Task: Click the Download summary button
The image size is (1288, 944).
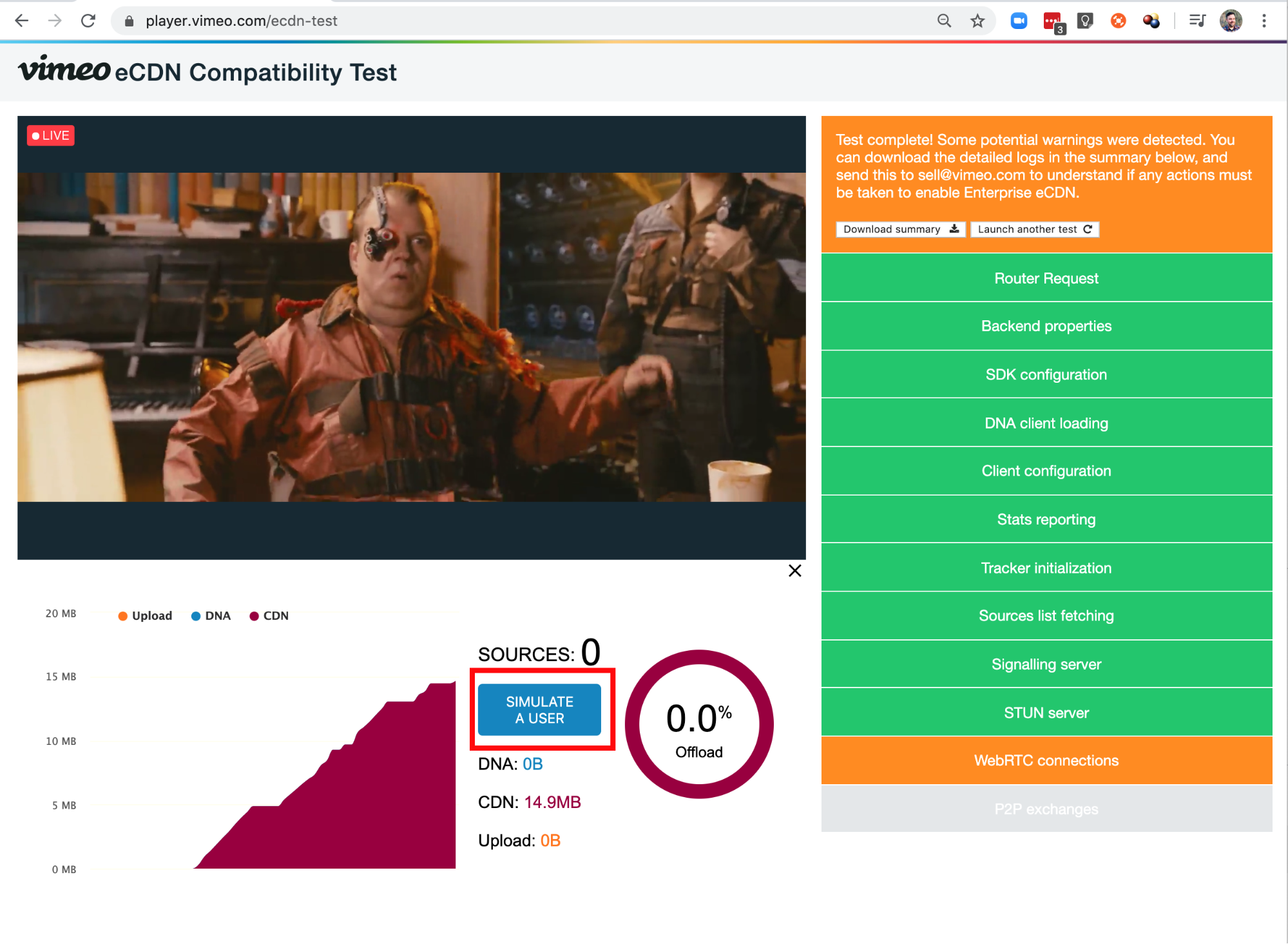Action: point(900,229)
